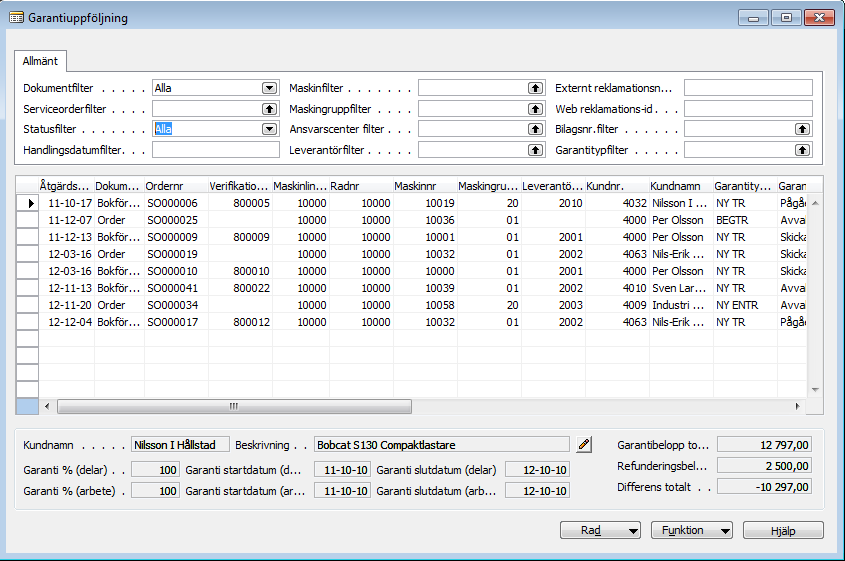Click the Refunderingsbelopp value 2 500,00
The width and height of the screenshot is (845, 561).
coord(764,466)
